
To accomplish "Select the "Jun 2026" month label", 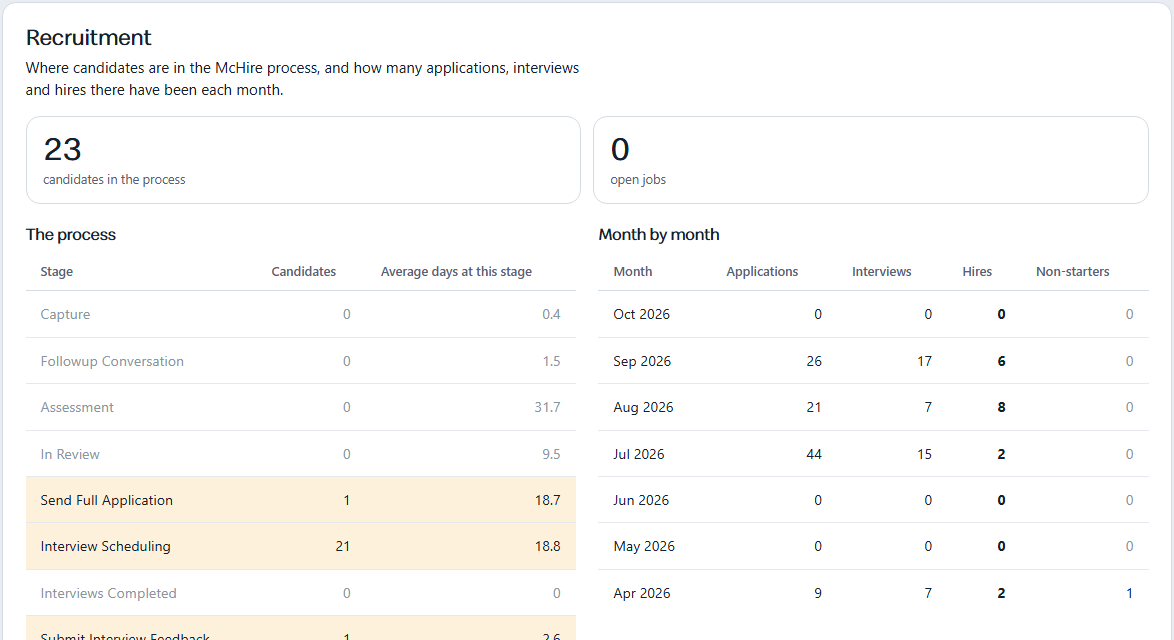I will click(641, 500).
